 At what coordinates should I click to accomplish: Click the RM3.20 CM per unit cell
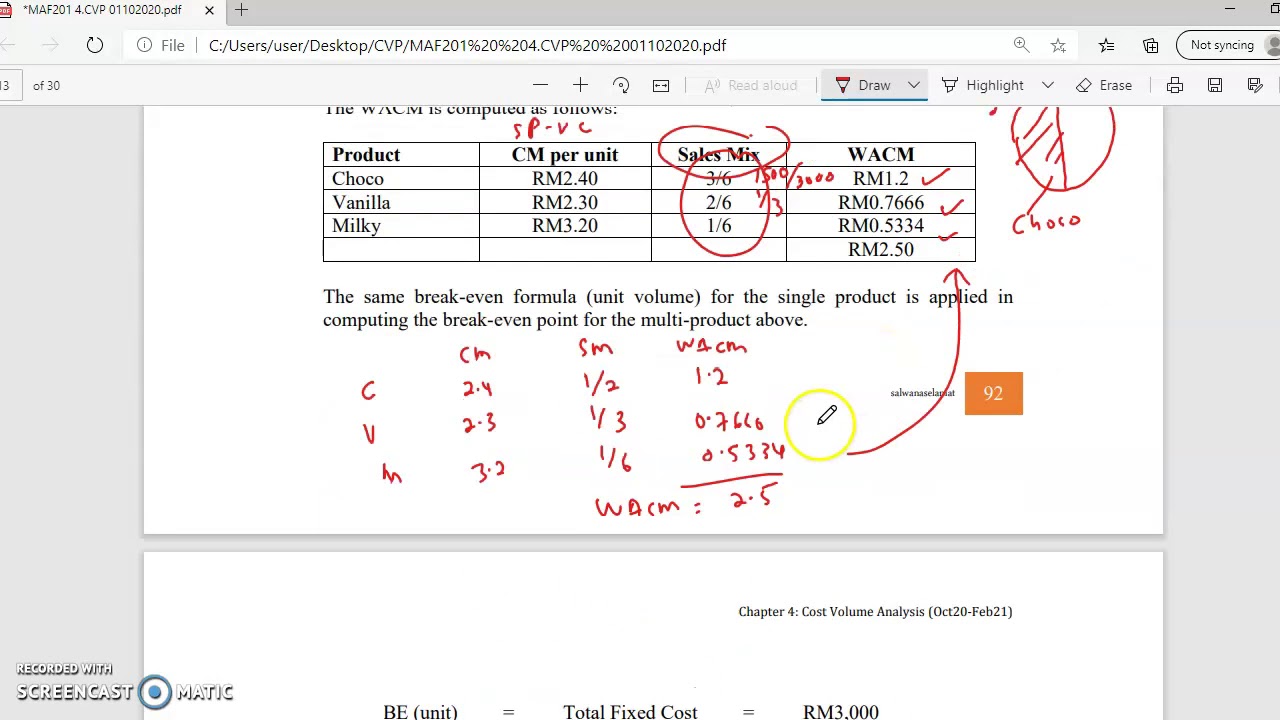pos(565,226)
